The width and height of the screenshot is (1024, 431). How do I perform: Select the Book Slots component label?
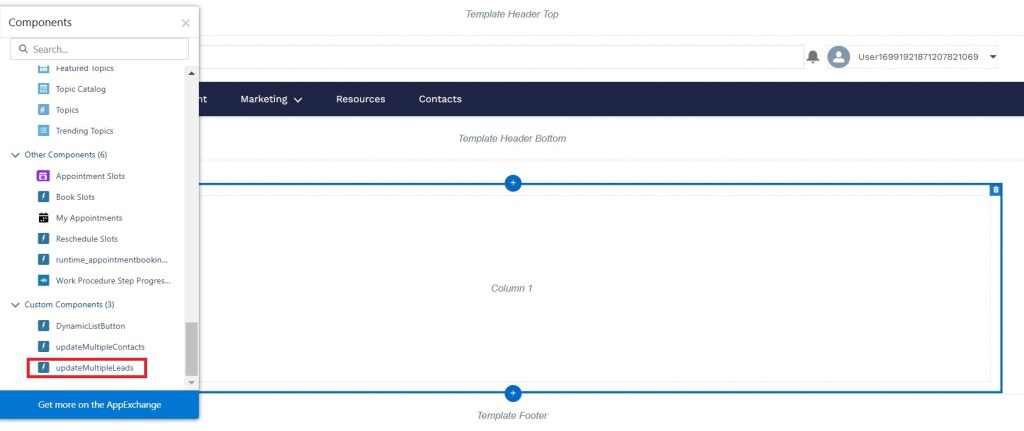click(x=75, y=197)
